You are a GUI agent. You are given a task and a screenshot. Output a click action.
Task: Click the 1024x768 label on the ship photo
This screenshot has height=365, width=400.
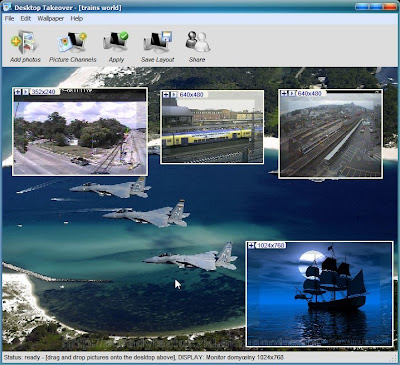coord(271,245)
